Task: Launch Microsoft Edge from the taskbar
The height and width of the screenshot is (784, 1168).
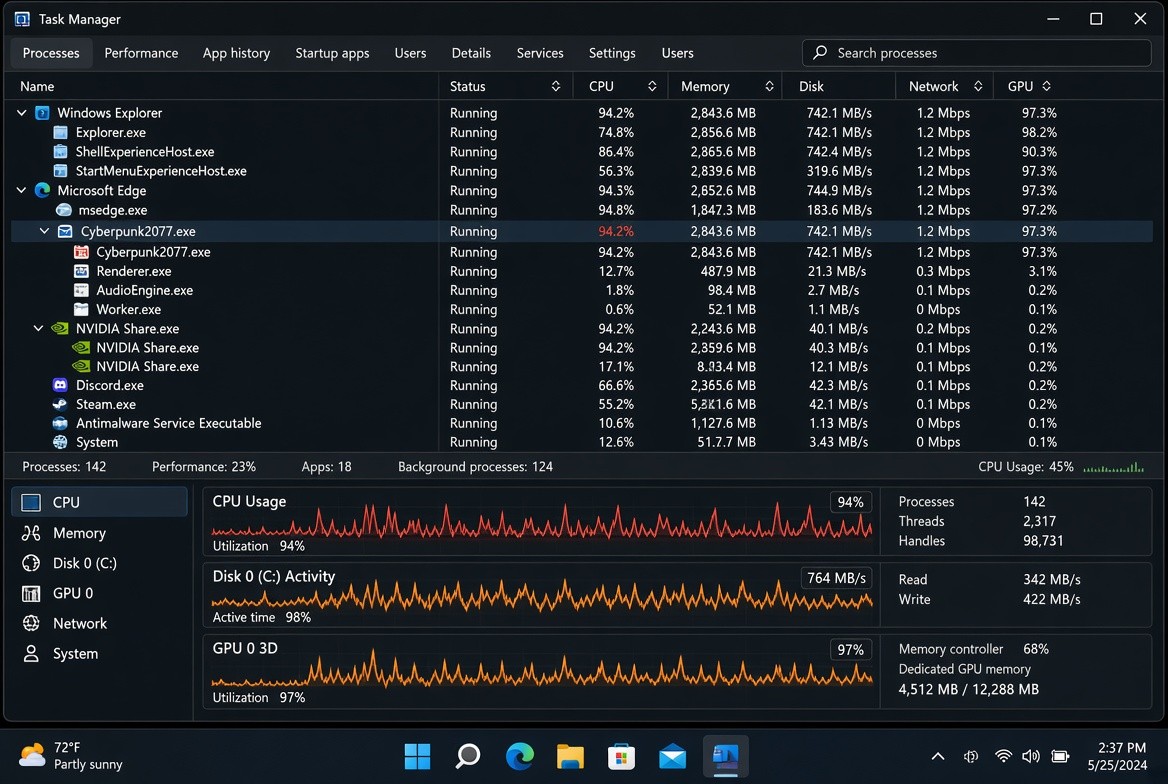Action: pos(519,756)
